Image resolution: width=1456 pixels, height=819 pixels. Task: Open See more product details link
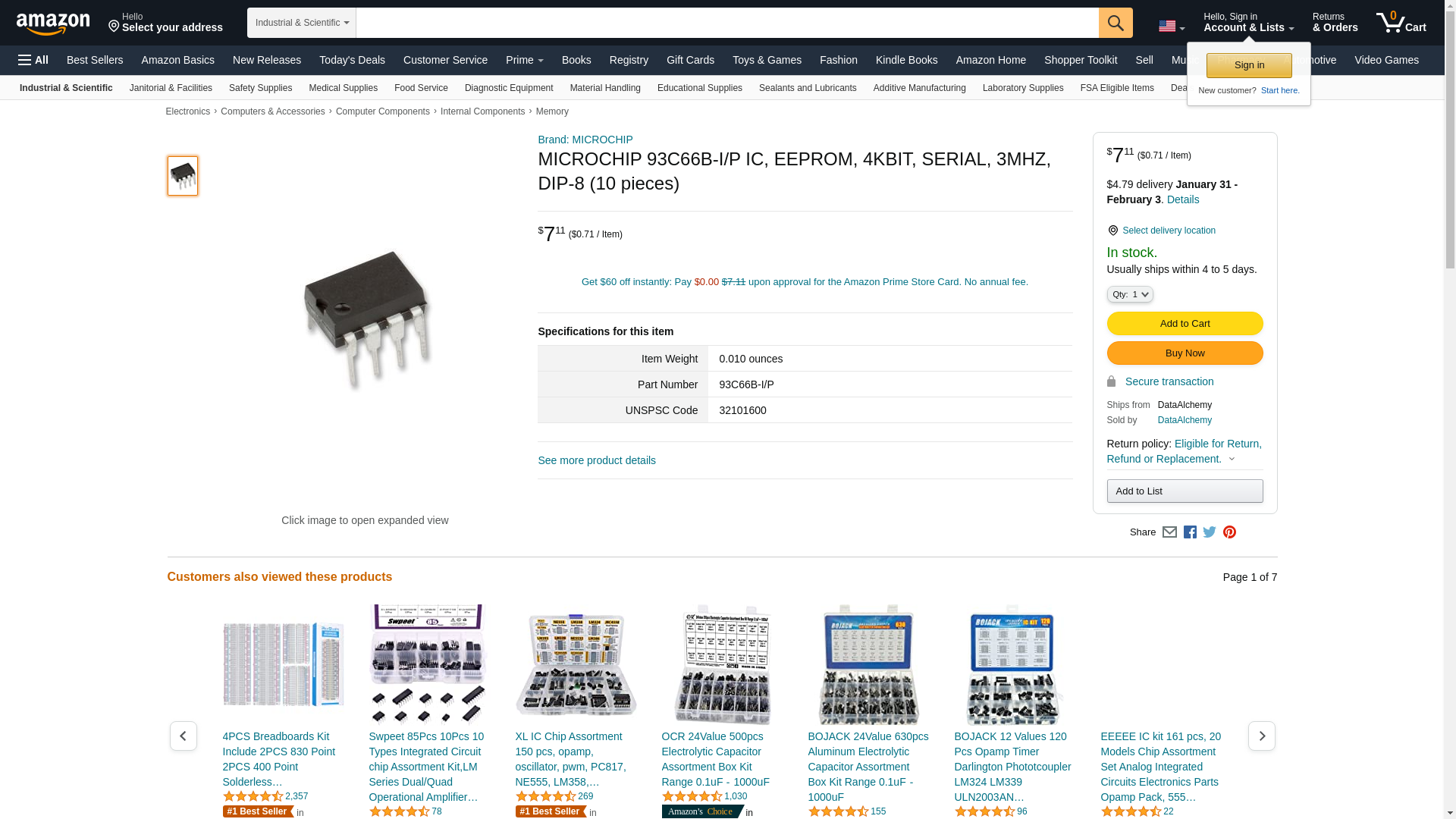click(x=597, y=460)
